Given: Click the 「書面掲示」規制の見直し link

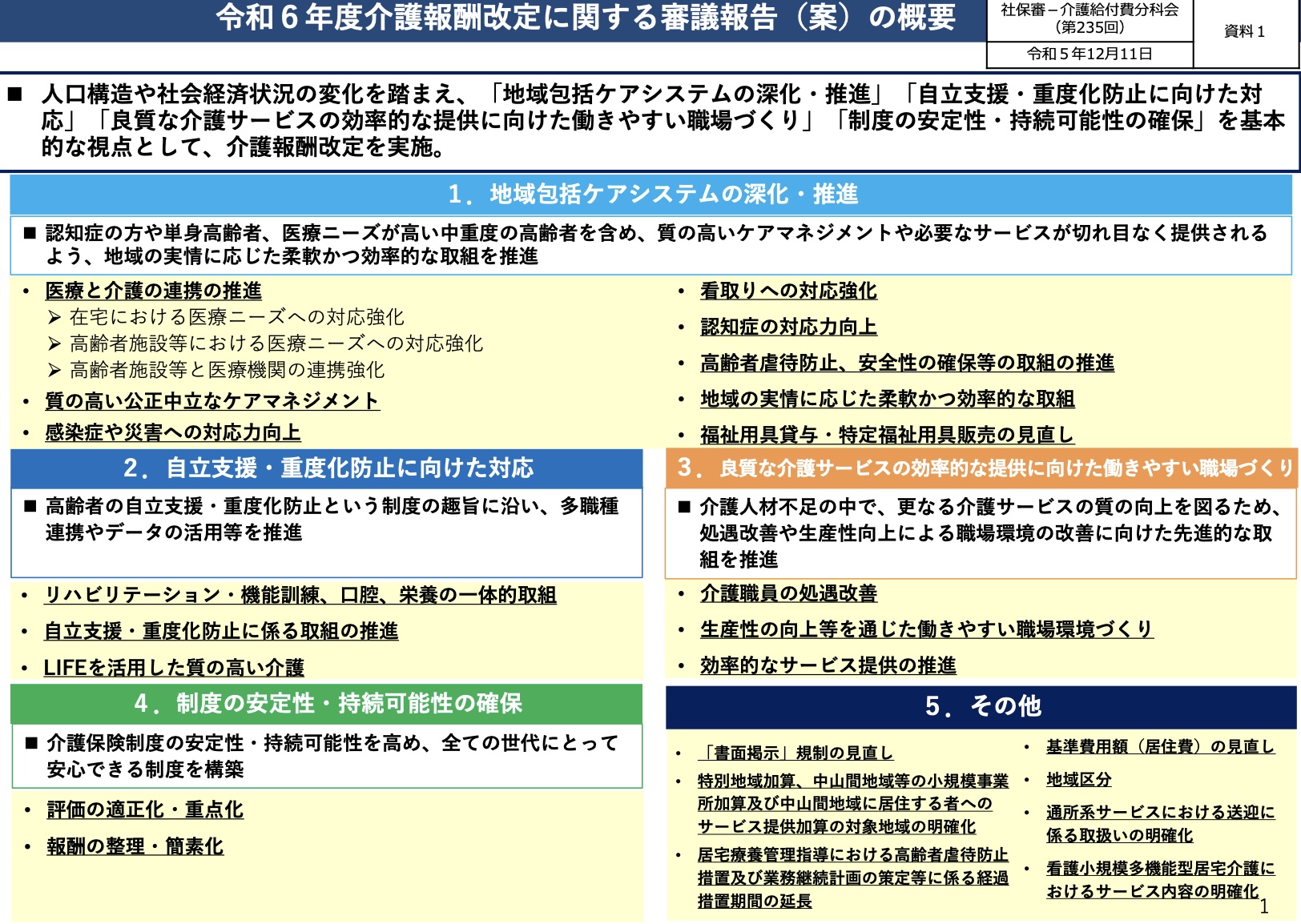Looking at the screenshot, I should 795,753.
